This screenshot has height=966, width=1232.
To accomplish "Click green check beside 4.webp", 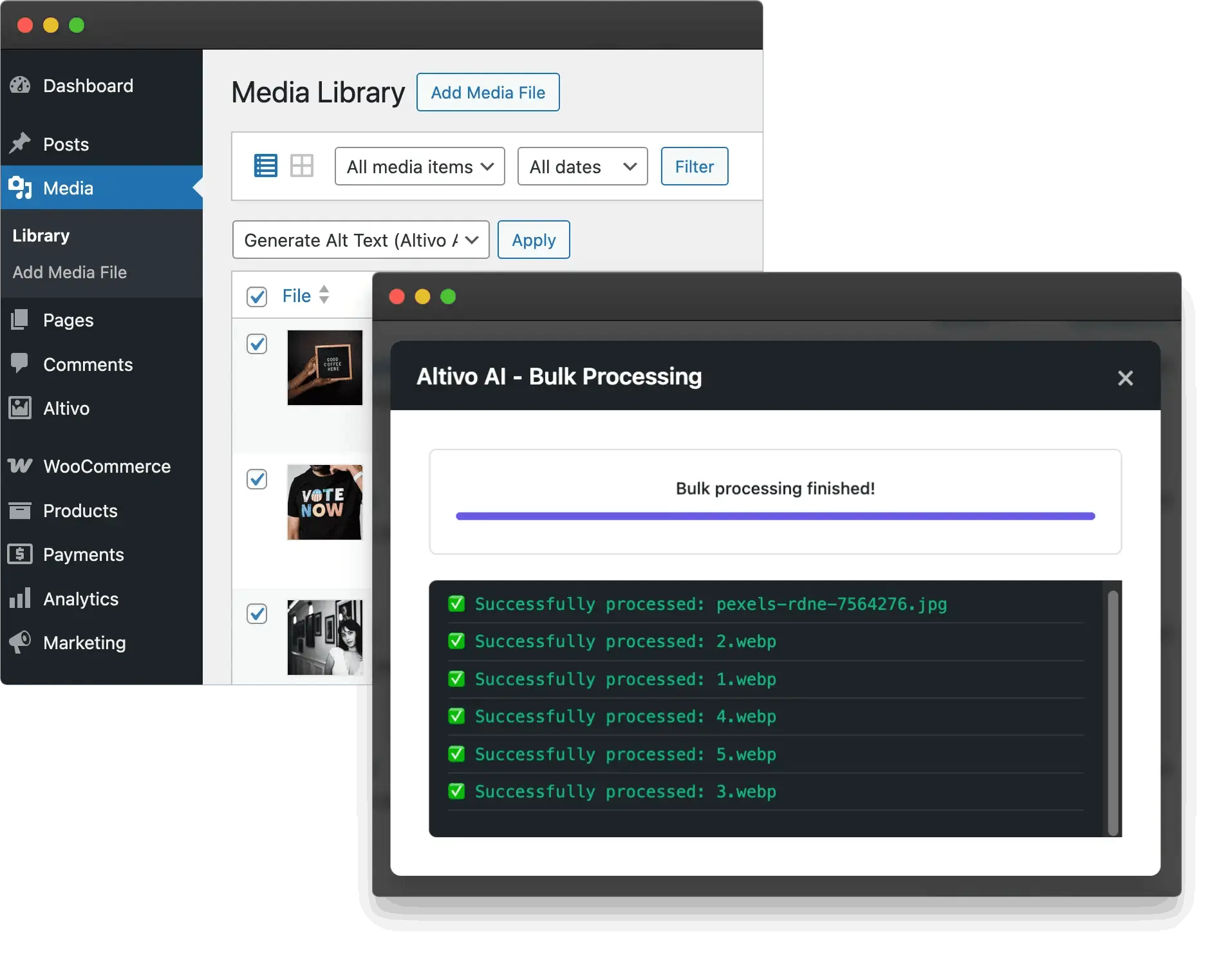I will pos(456,716).
